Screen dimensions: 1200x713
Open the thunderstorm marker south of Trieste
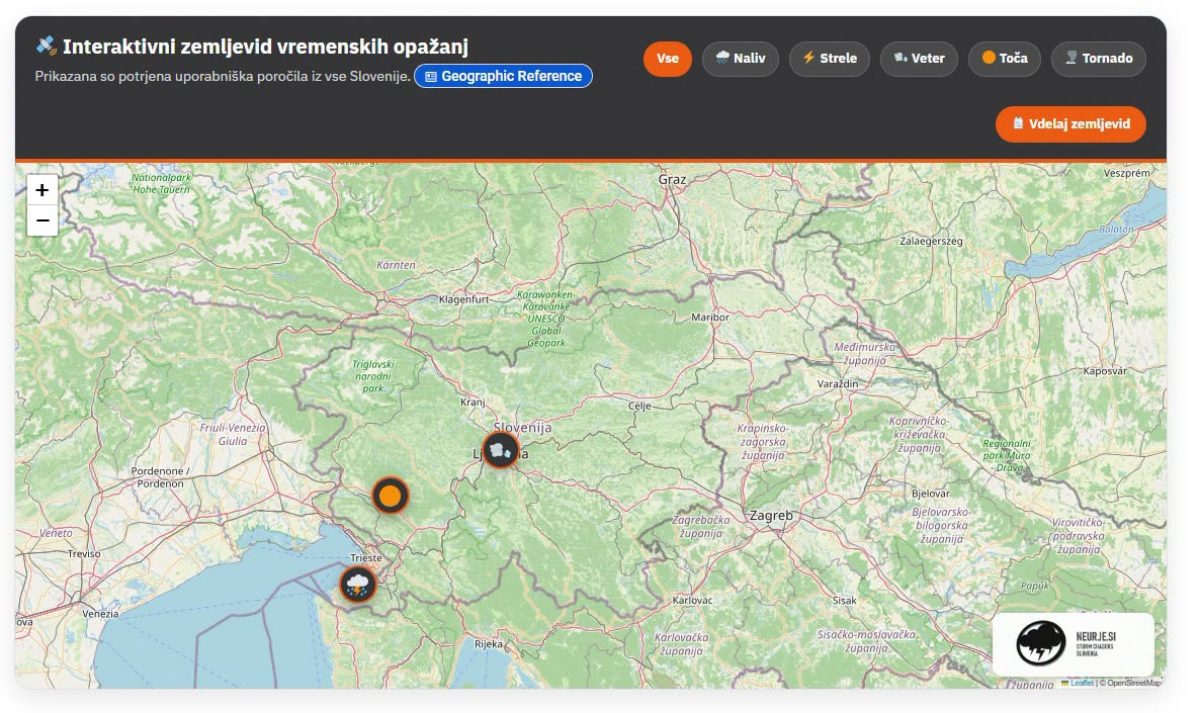pyautogui.click(x=357, y=584)
